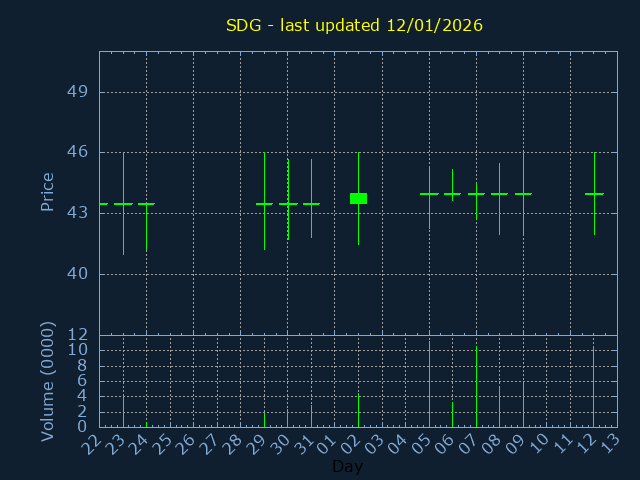Click the 10 volume tick label
The image size is (640, 480).
click(x=77, y=350)
